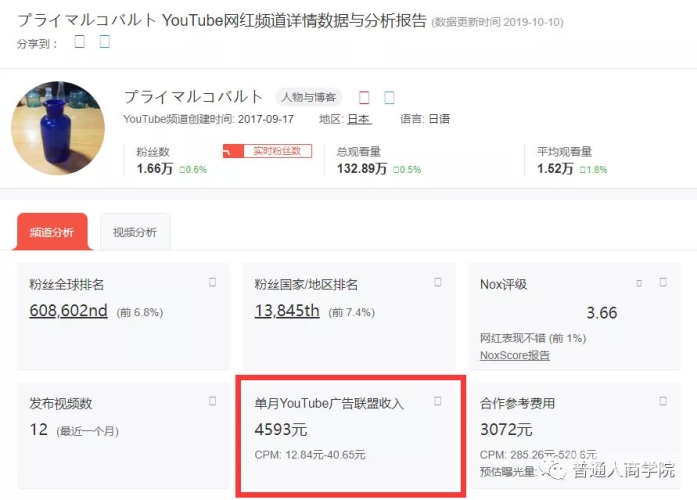The image size is (697, 500).
Task: Switch to the 视频分析 tab
Action: point(135,232)
